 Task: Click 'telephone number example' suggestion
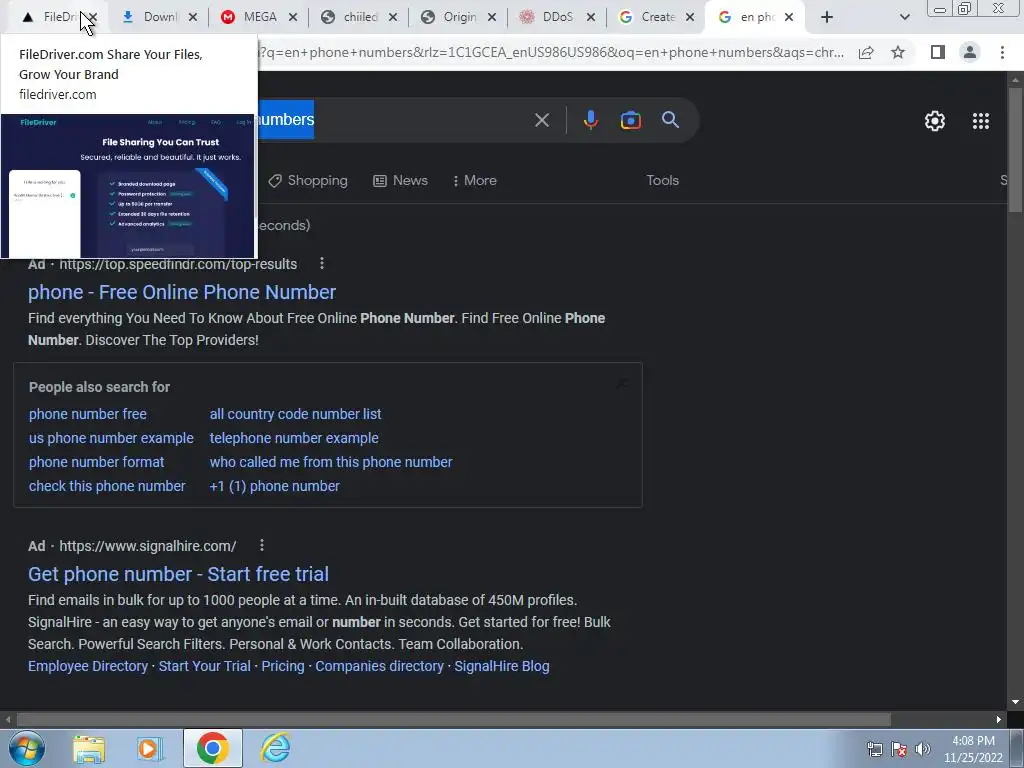click(294, 438)
